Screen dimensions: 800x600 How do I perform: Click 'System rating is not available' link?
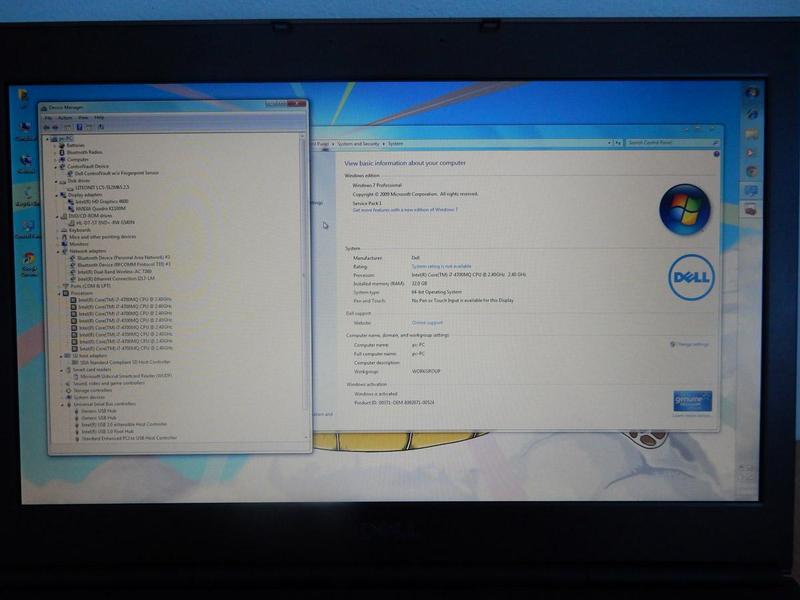(444, 265)
